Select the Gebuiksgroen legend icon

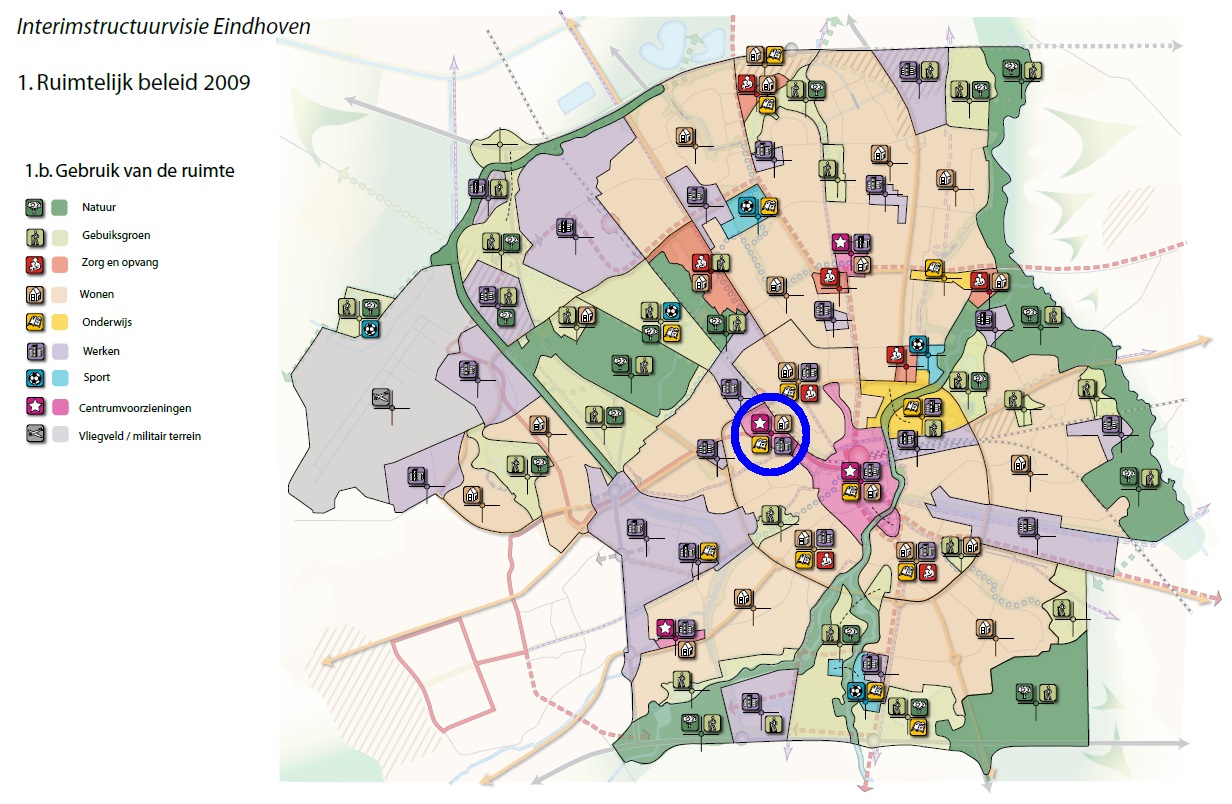pos(34,236)
